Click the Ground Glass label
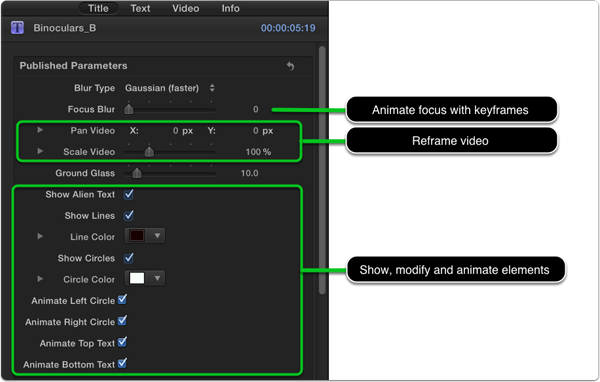The height and width of the screenshot is (382, 600). coord(85,173)
